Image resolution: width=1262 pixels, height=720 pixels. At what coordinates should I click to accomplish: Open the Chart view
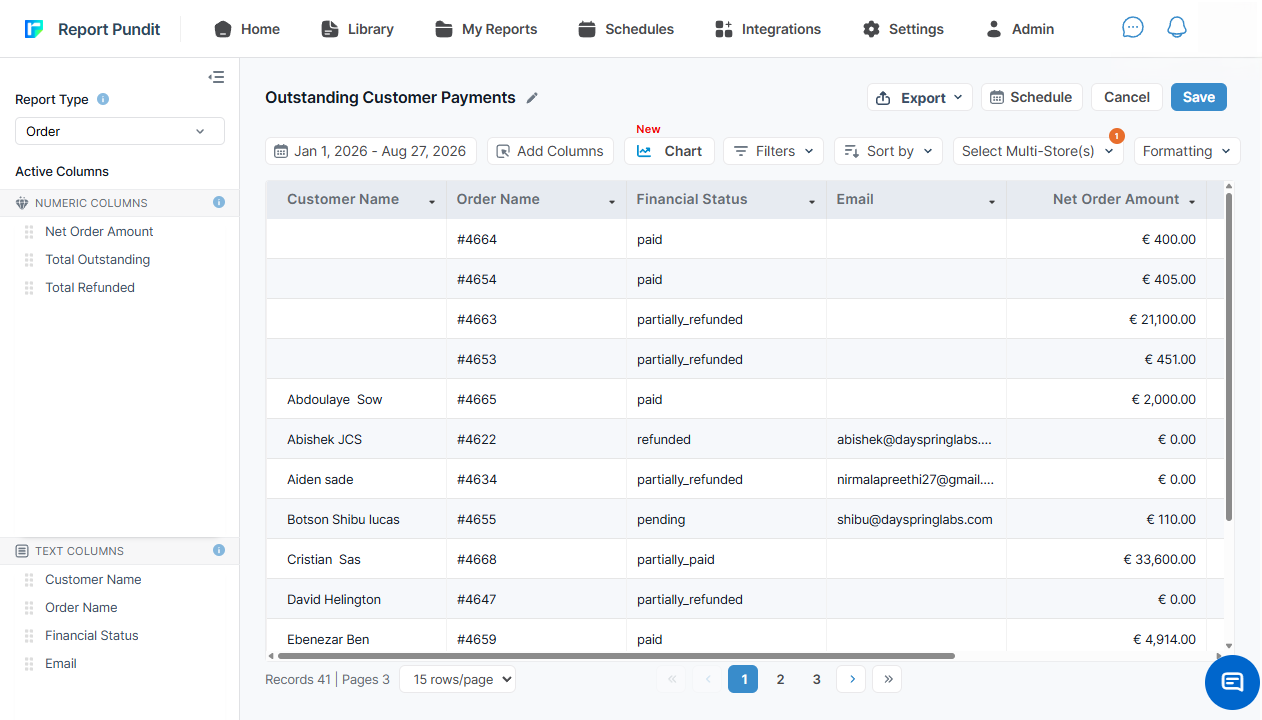[669, 151]
